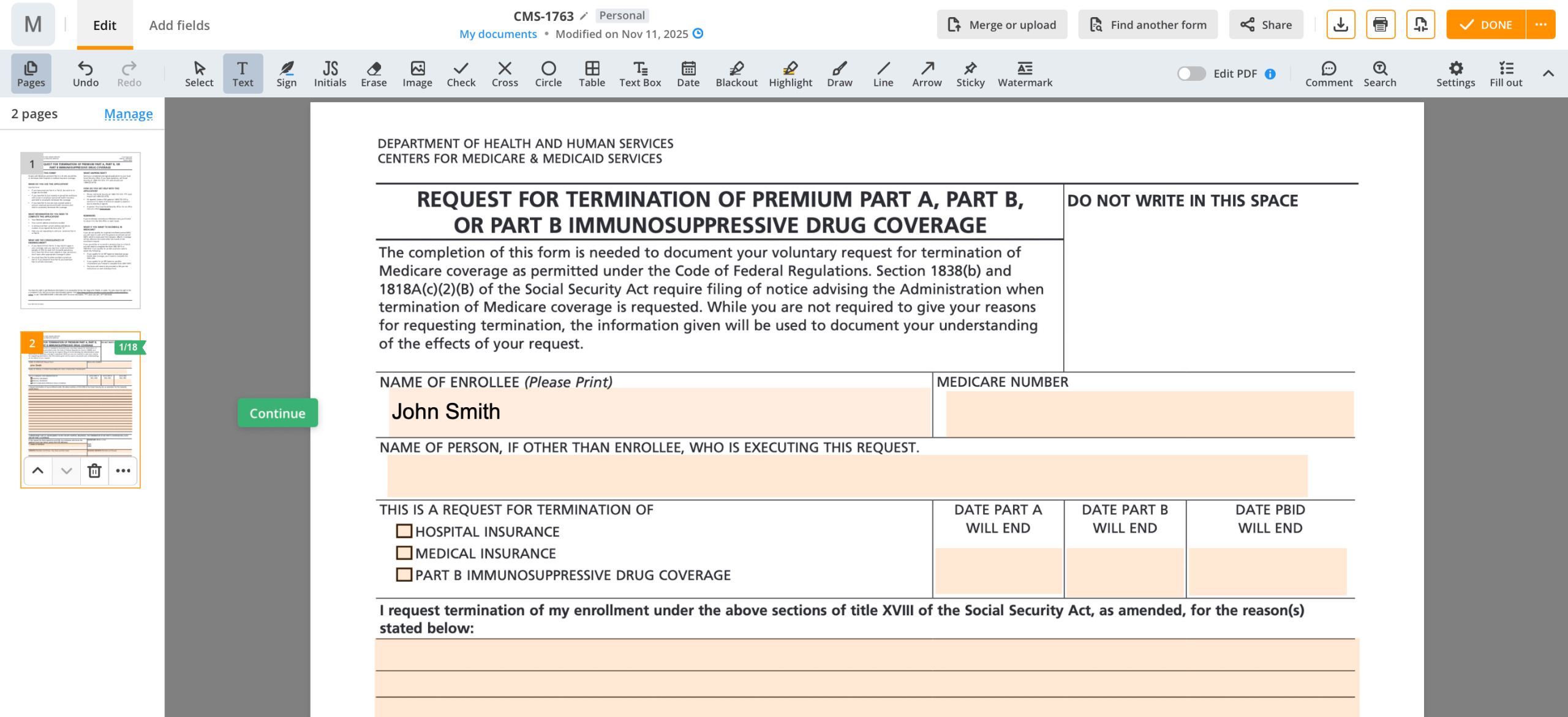
Task: Switch to the Add fields tab
Action: click(x=179, y=25)
